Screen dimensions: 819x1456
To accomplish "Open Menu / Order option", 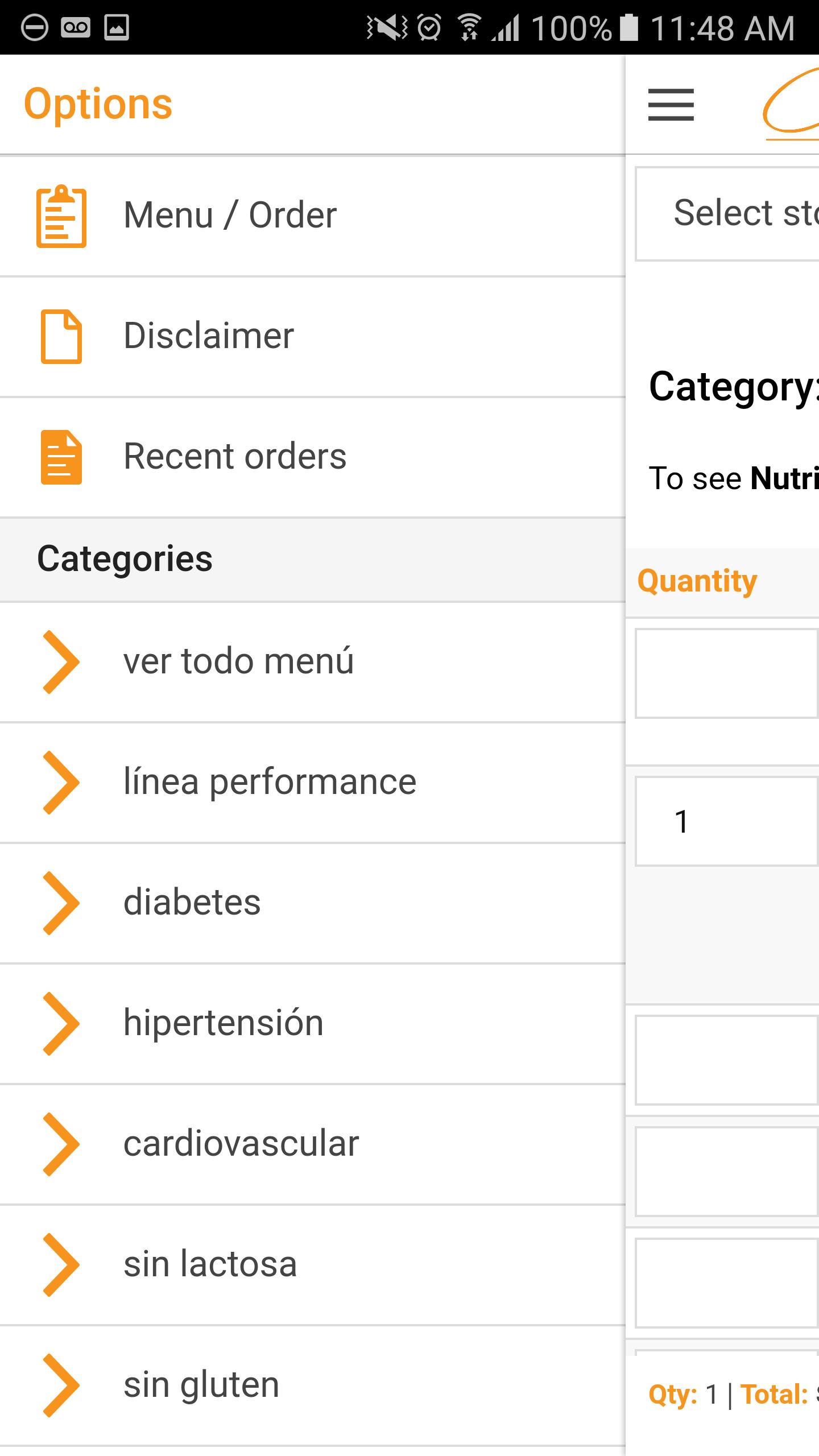I will coord(230,216).
